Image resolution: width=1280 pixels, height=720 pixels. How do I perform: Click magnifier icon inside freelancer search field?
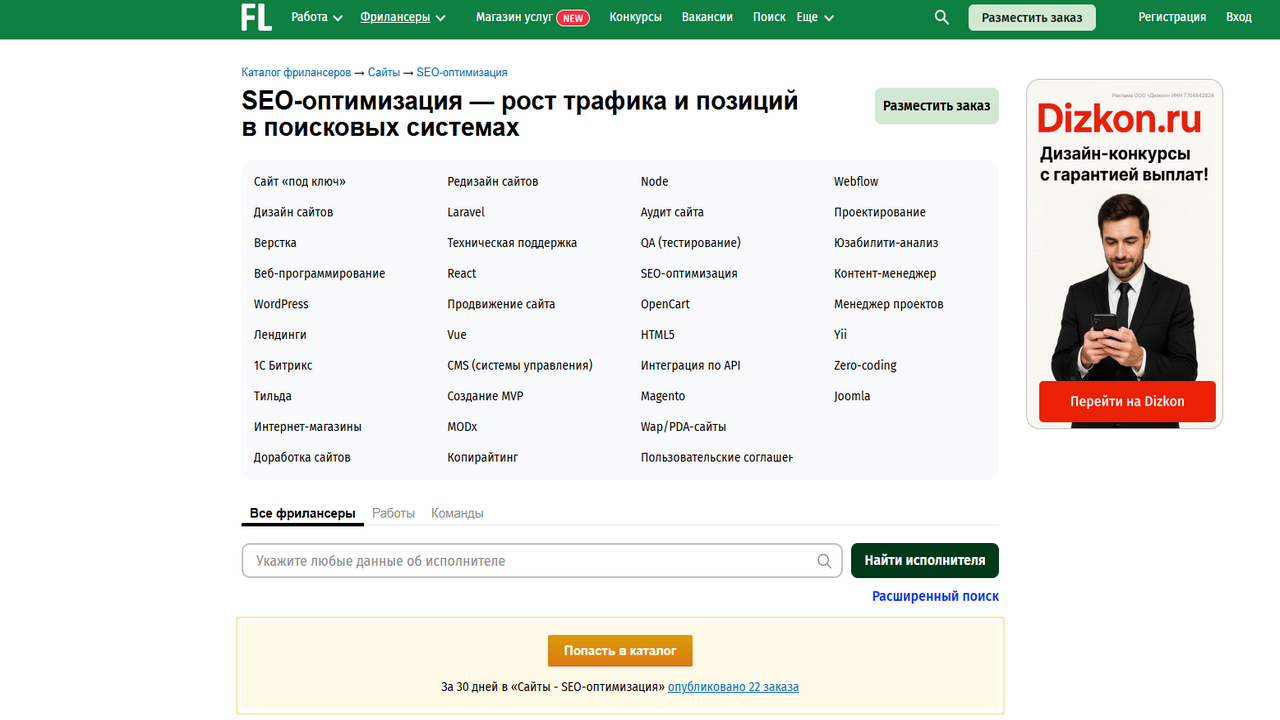point(824,561)
